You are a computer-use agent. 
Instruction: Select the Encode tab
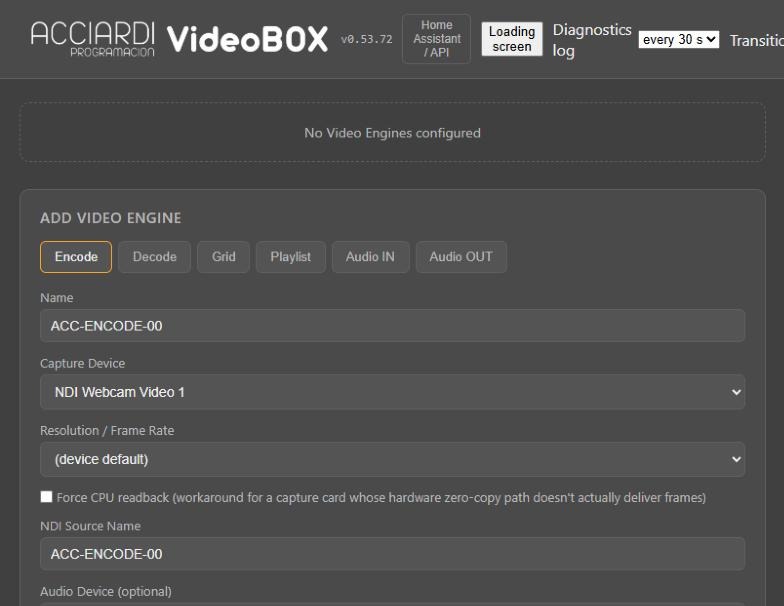(x=76, y=257)
